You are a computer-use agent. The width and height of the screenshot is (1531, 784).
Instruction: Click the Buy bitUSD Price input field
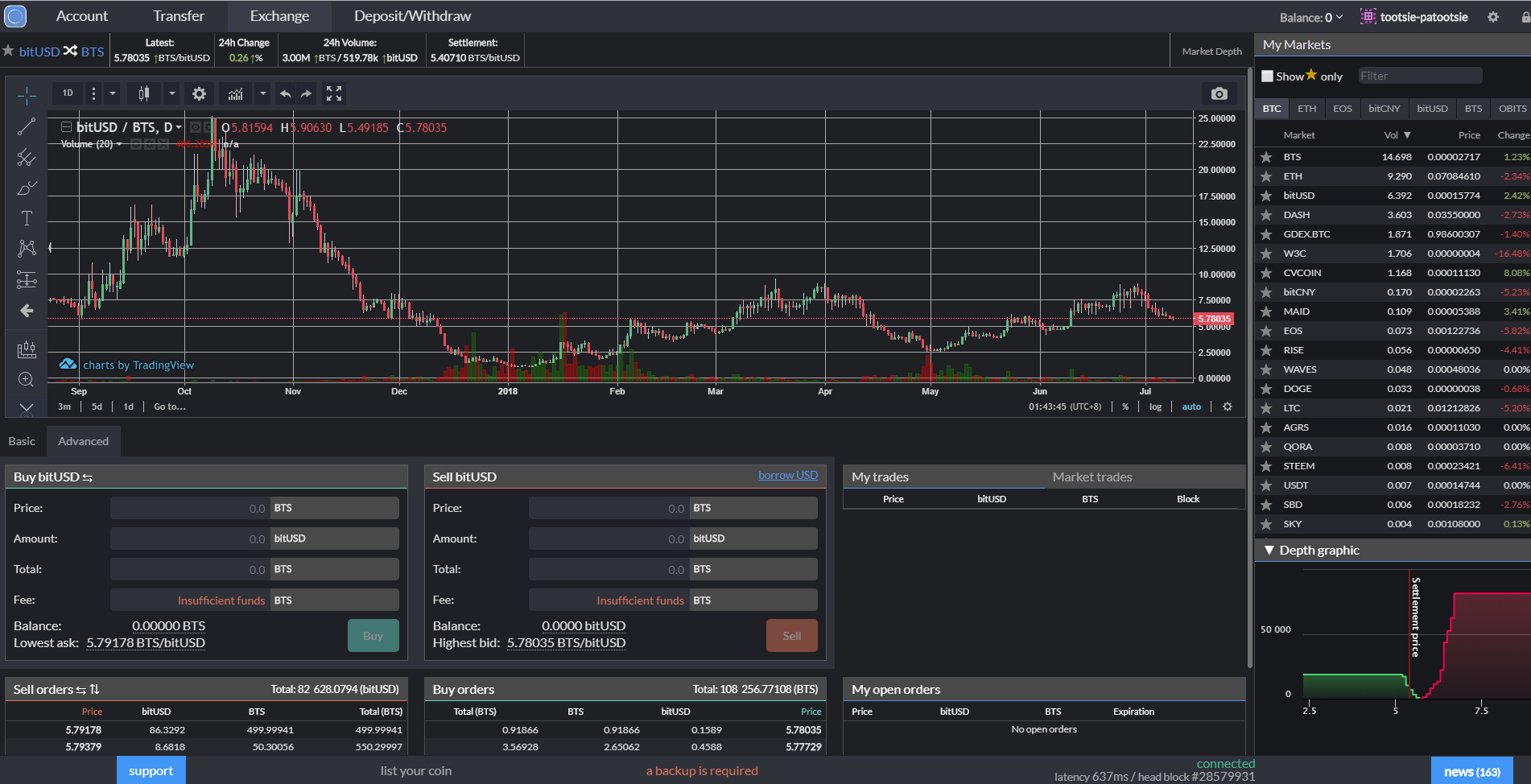coord(191,508)
